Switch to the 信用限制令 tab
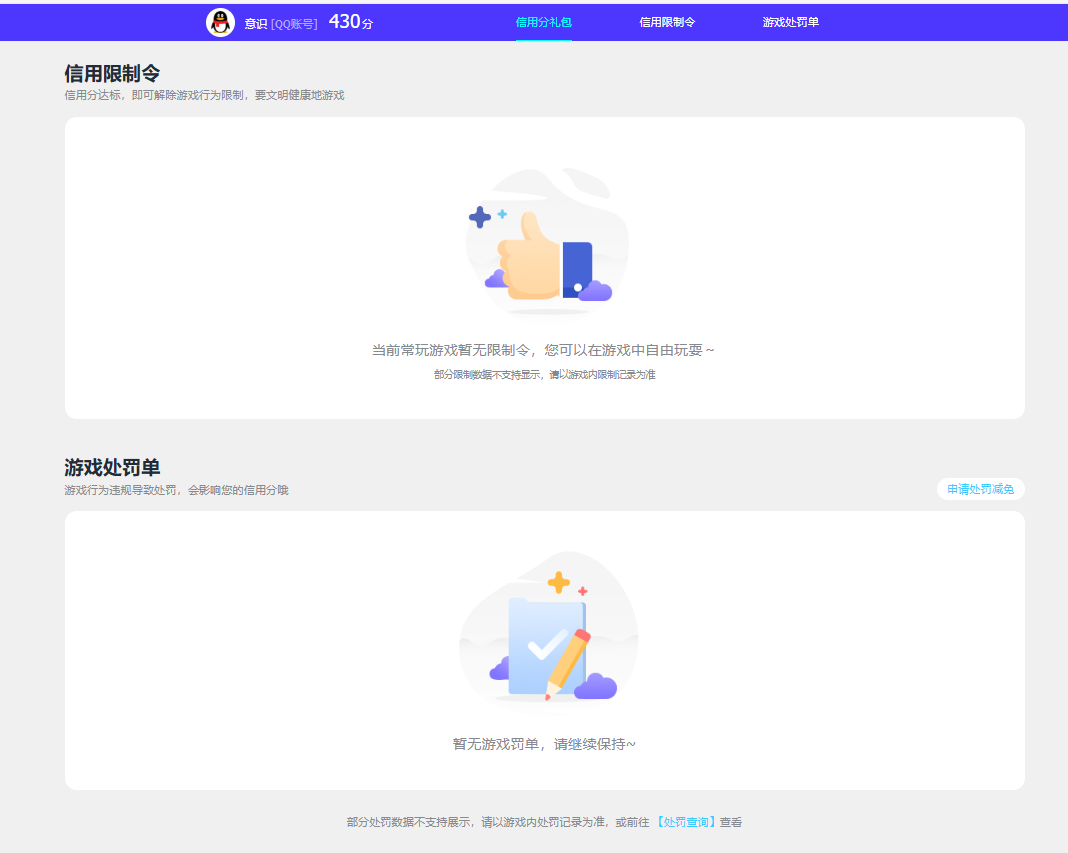 pyautogui.click(x=667, y=19)
